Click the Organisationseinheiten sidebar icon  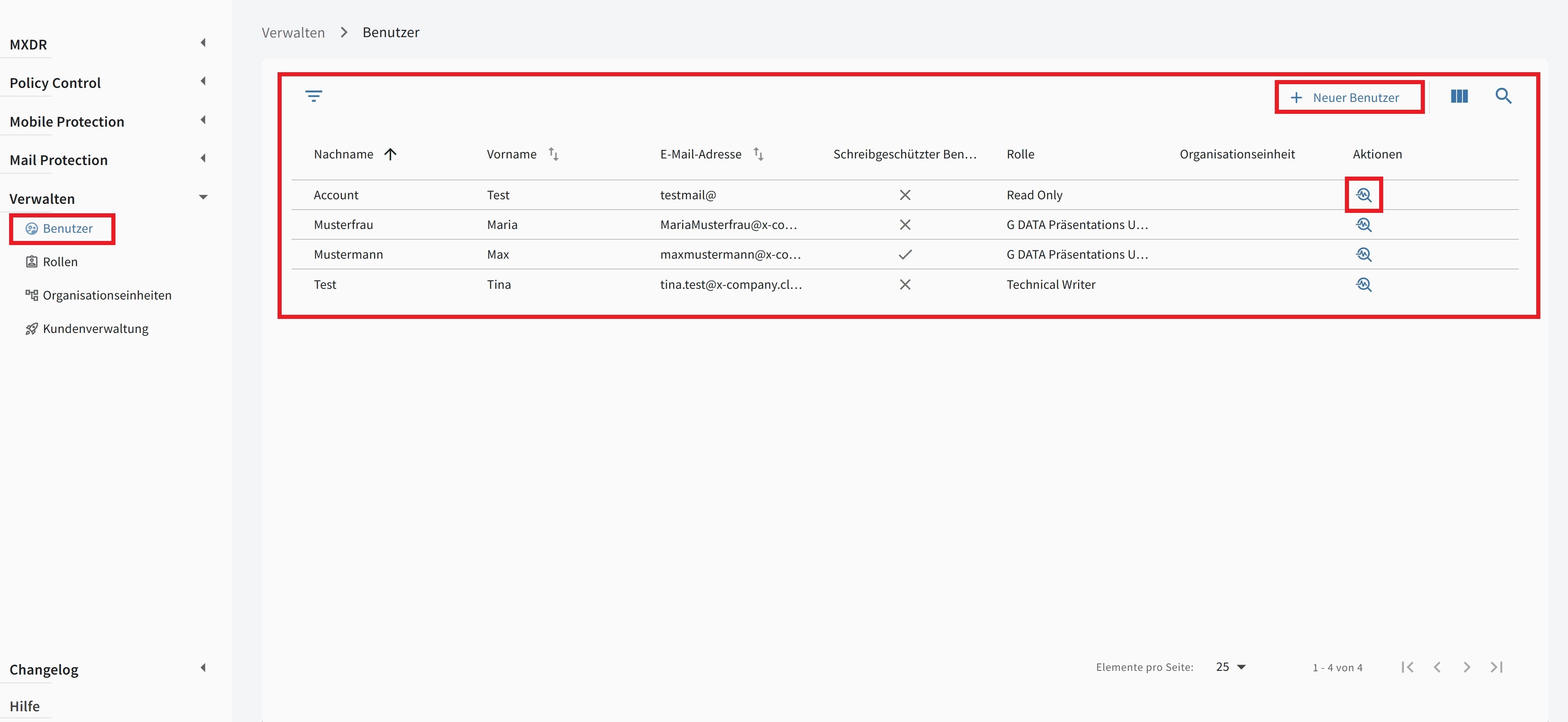(32, 295)
